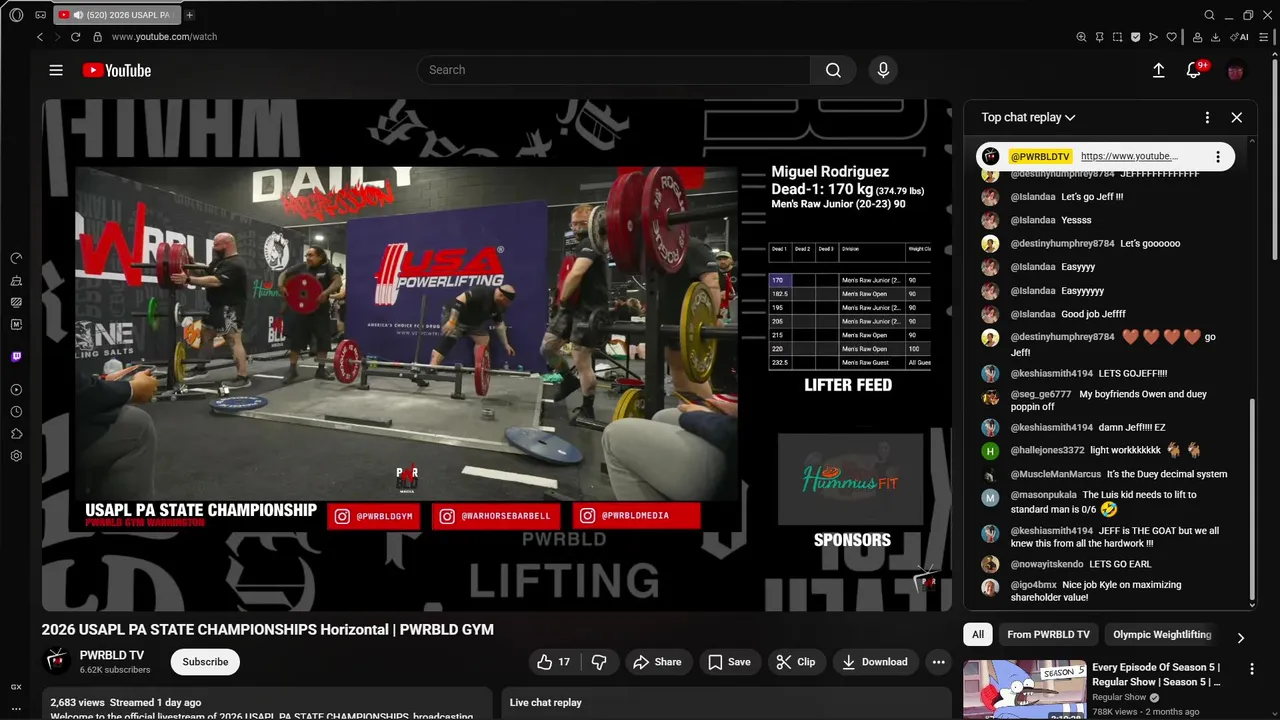Image resolution: width=1280 pixels, height=720 pixels.
Task: Create a Clip of video
Action: pos(796,662)
